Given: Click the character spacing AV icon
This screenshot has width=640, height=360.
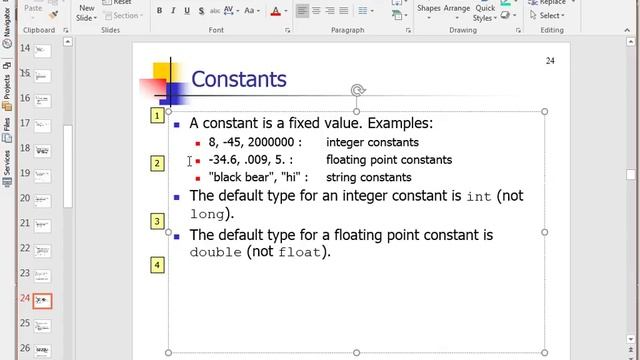Looking at the screenshot, I should click(228, 11).
